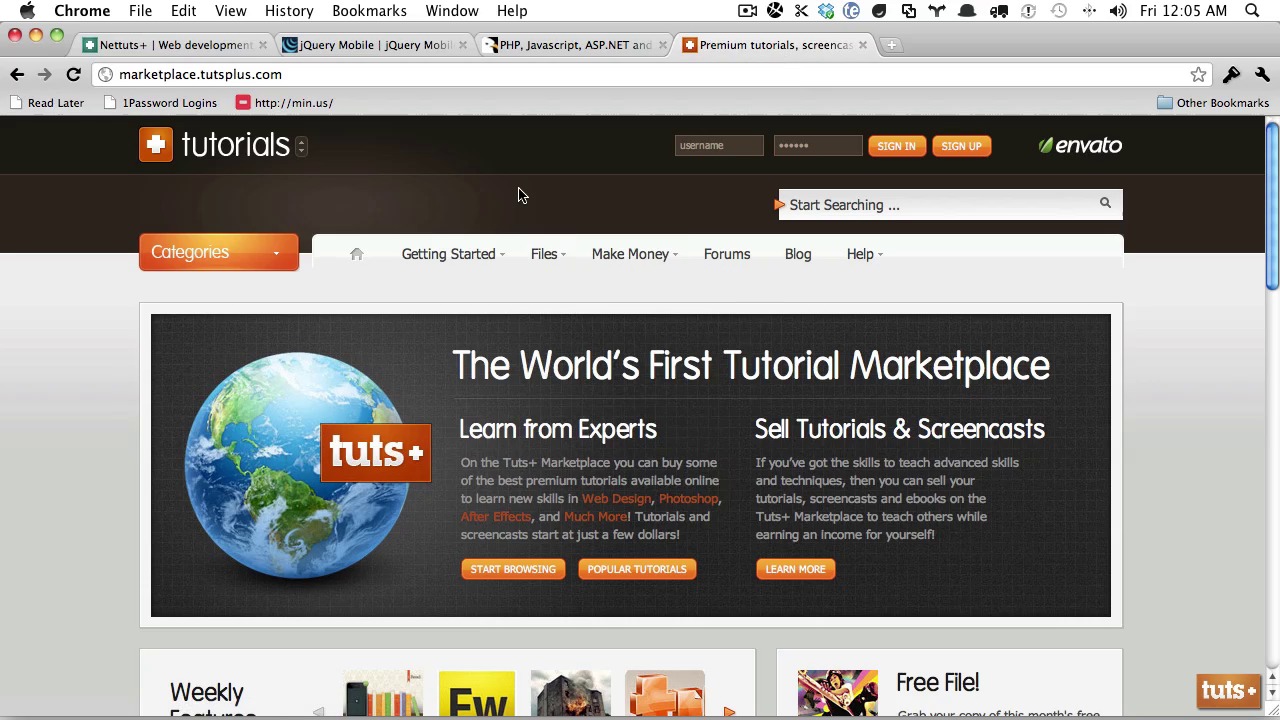Screen dimensions: 1280x720
Task: Expand the Make Money menu
Action: pyautogui.click(x=635, y=254)
